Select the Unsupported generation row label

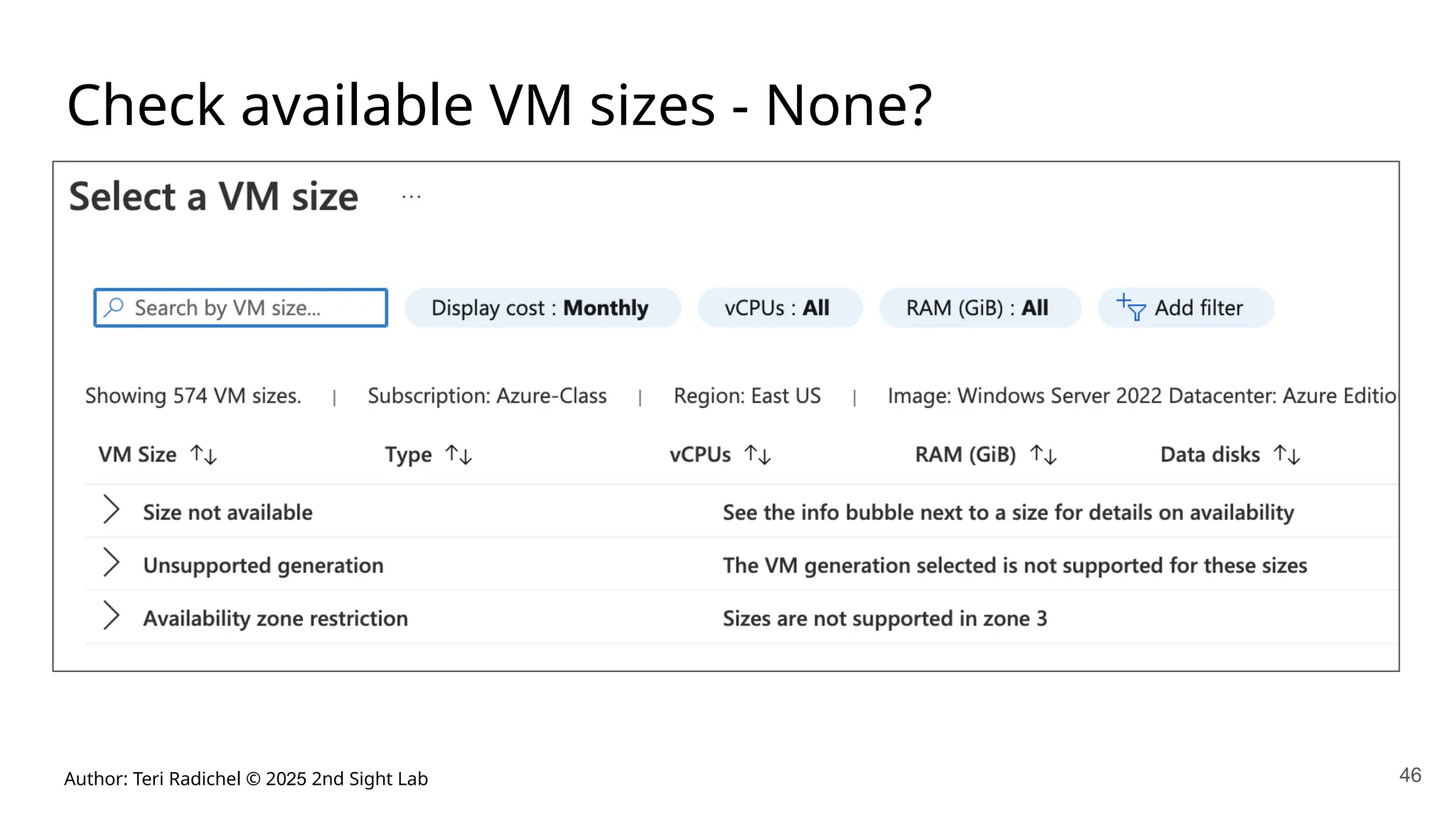263,566
